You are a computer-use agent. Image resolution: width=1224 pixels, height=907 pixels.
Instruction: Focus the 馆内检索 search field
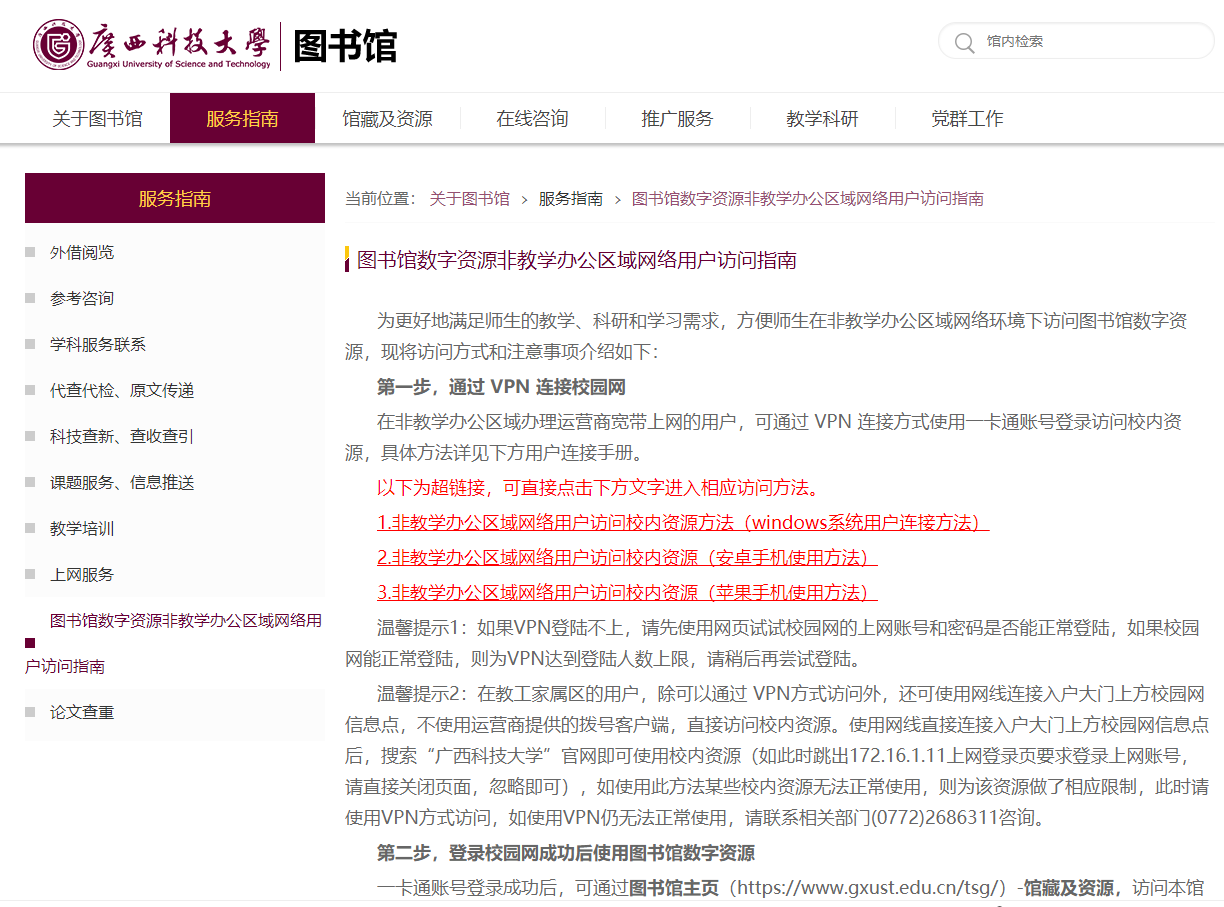click(x=1076, y=41)
